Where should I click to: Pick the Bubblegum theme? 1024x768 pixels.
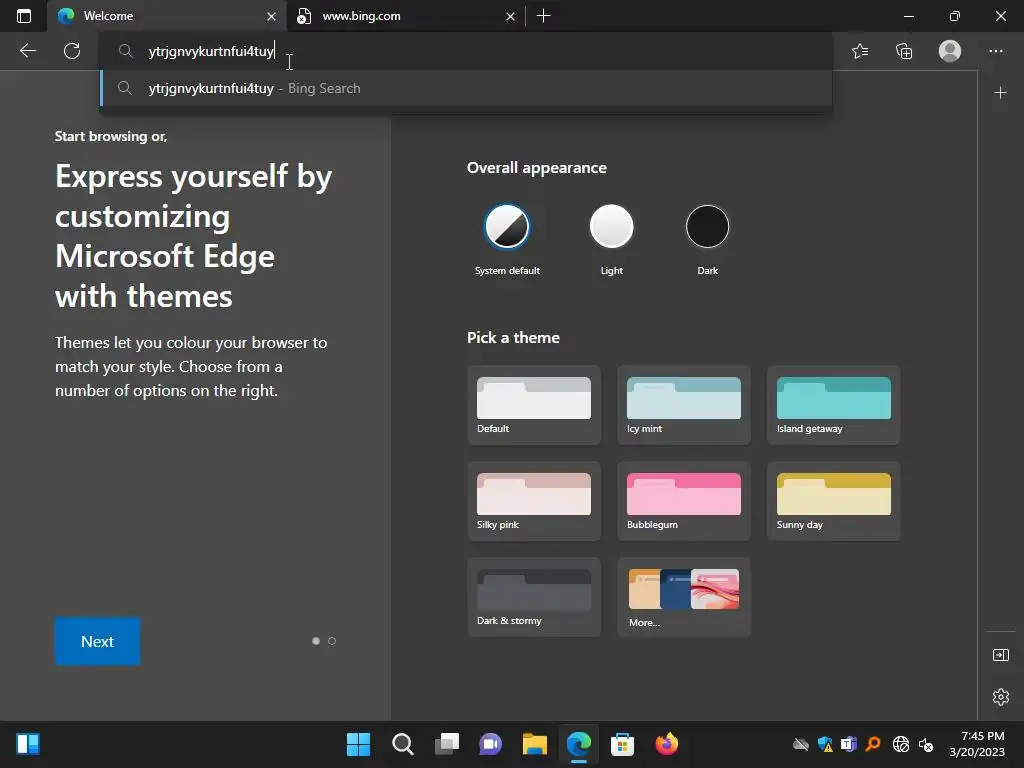pyautogui.click(x=684, y=502)
